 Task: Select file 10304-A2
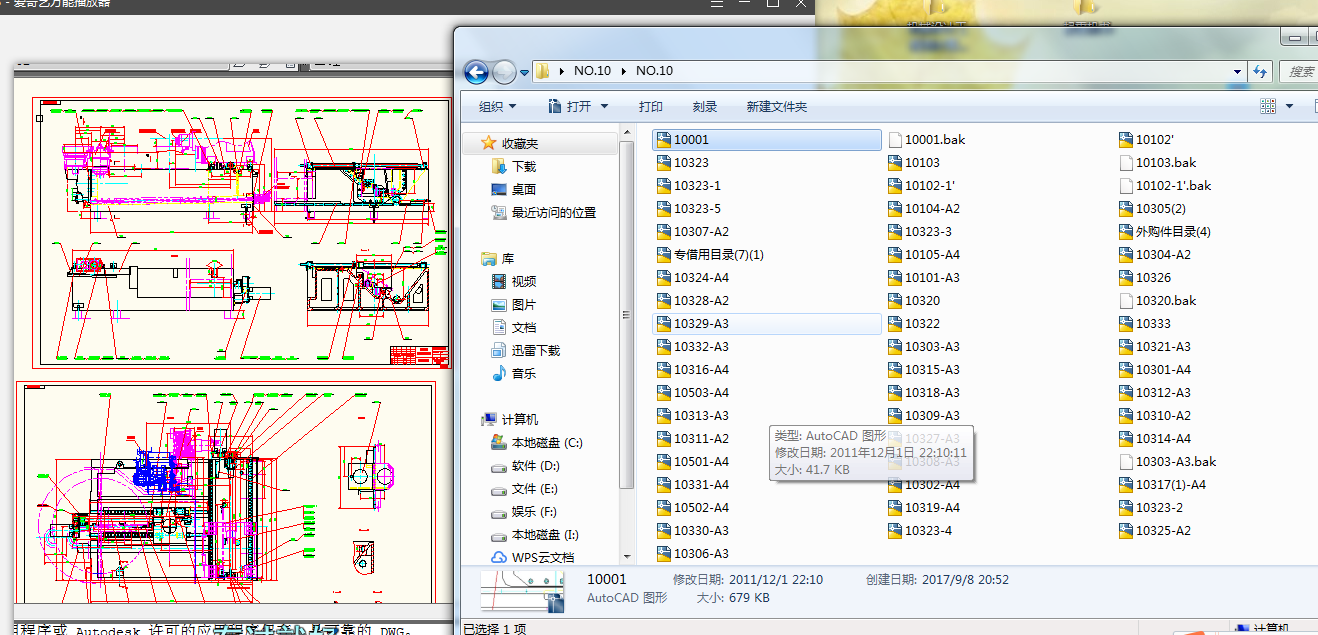[x=1155, y=255]
